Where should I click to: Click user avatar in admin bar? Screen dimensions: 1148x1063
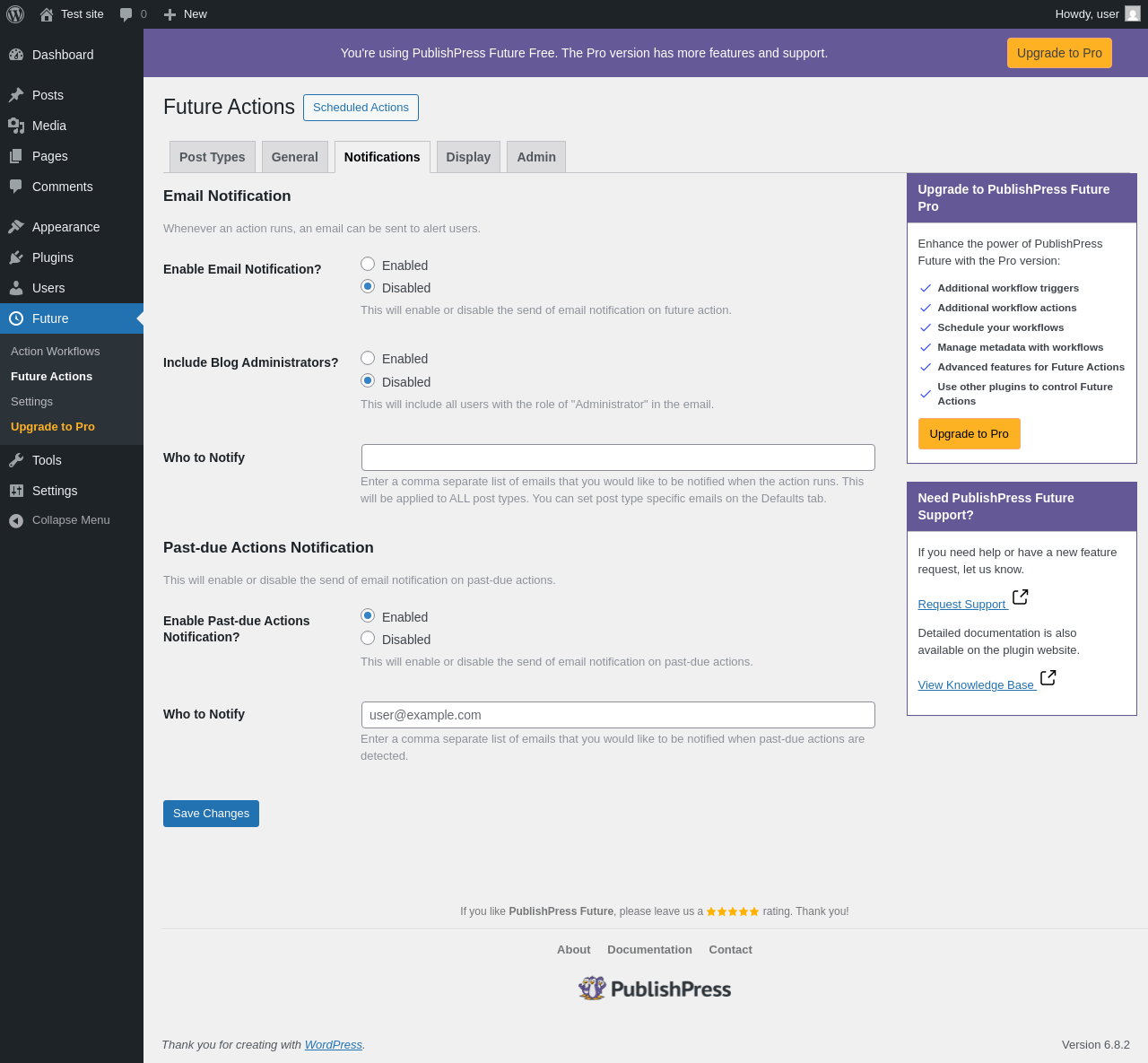click(1133, 14)
